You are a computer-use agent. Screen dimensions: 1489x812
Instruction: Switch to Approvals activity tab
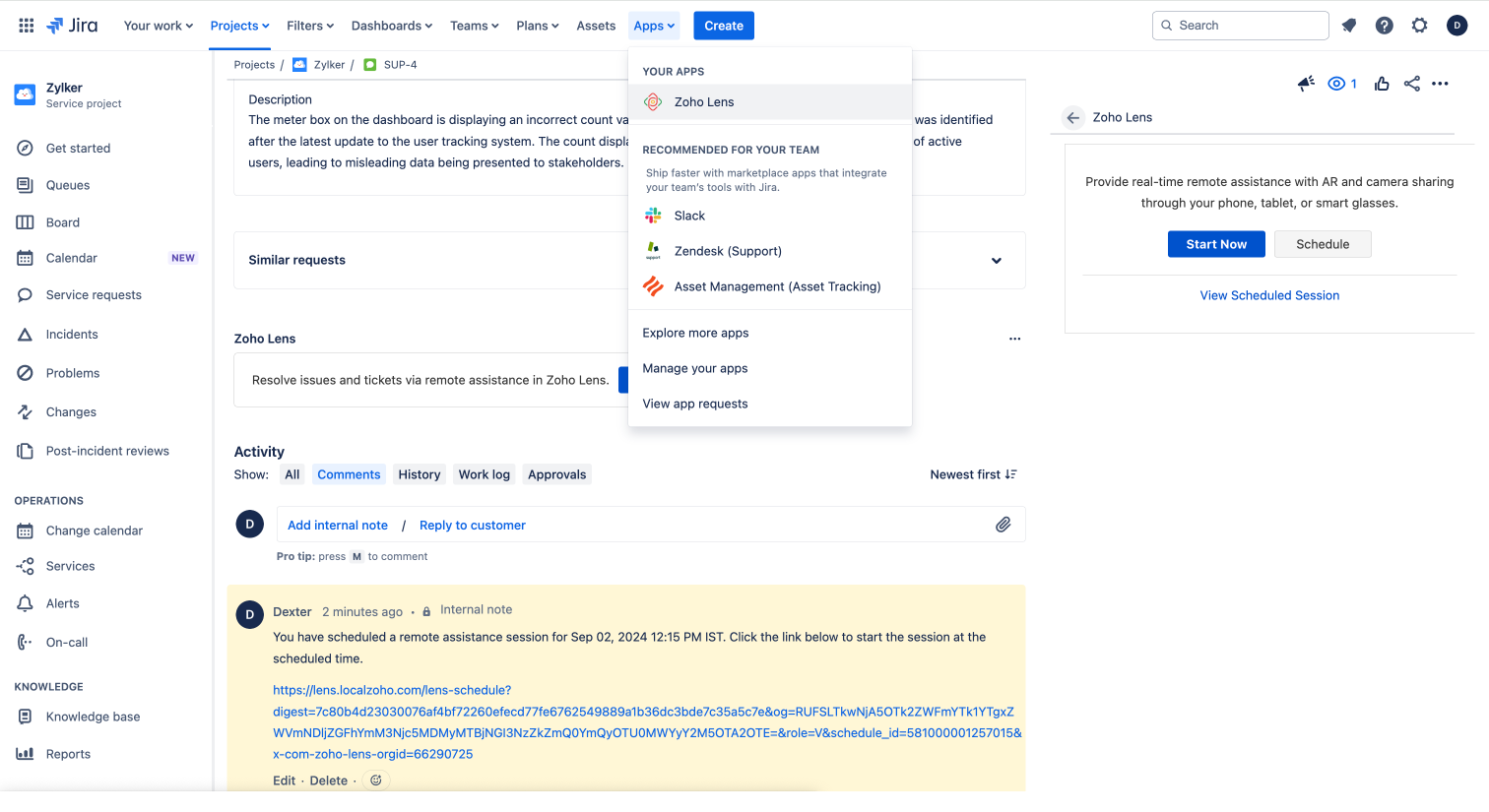tap(557, 474)
